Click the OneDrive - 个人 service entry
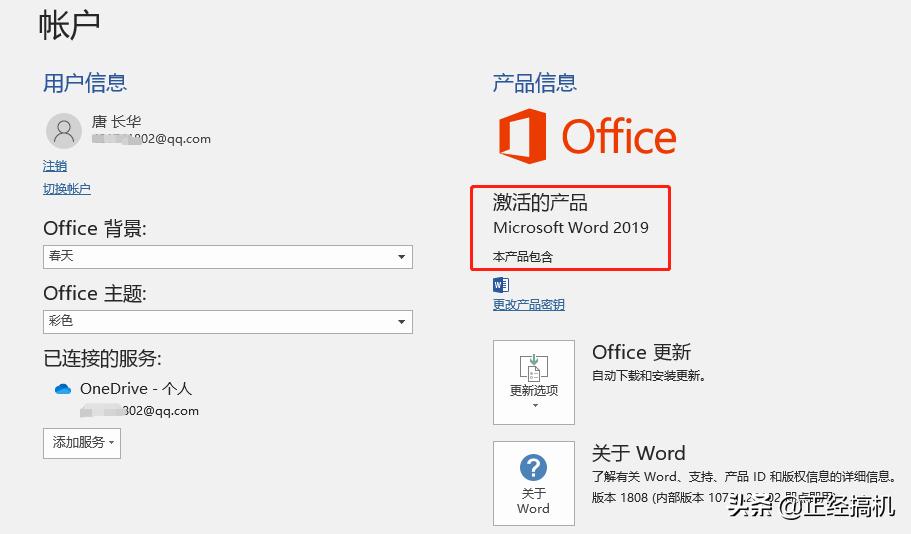The image size is (911, 534). pyautogui.click(x=136, y=389)
